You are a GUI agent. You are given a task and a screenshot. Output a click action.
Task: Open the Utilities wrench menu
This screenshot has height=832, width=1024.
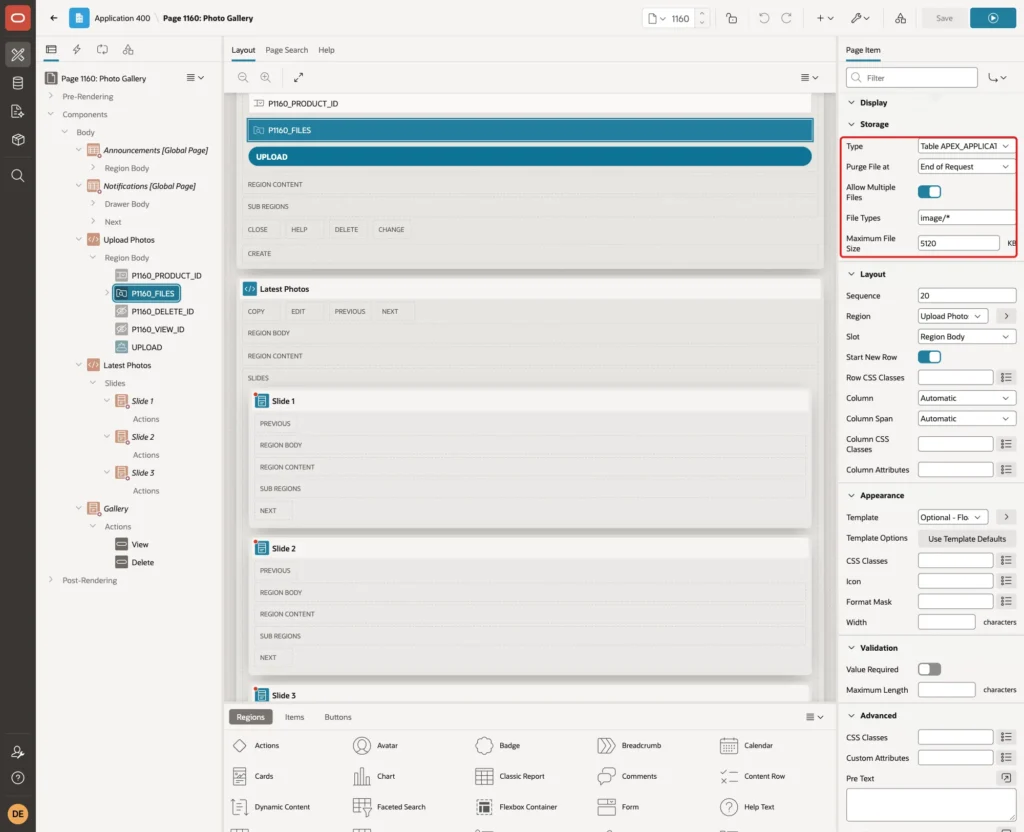click(x=860, y=18)
